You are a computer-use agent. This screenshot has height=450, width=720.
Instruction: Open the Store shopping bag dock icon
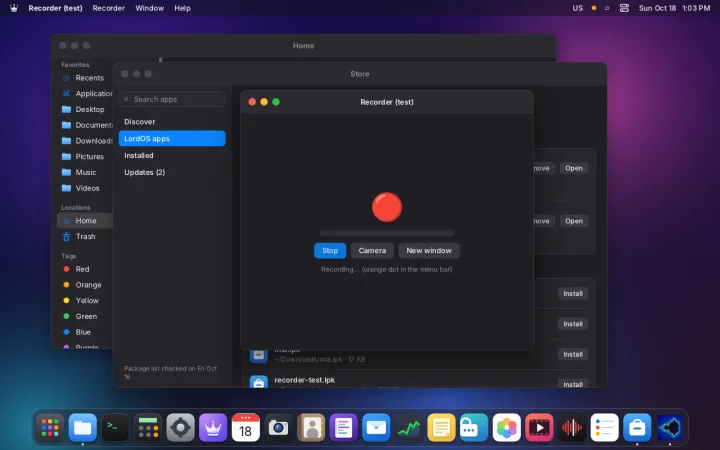click(x=637, y=427)
